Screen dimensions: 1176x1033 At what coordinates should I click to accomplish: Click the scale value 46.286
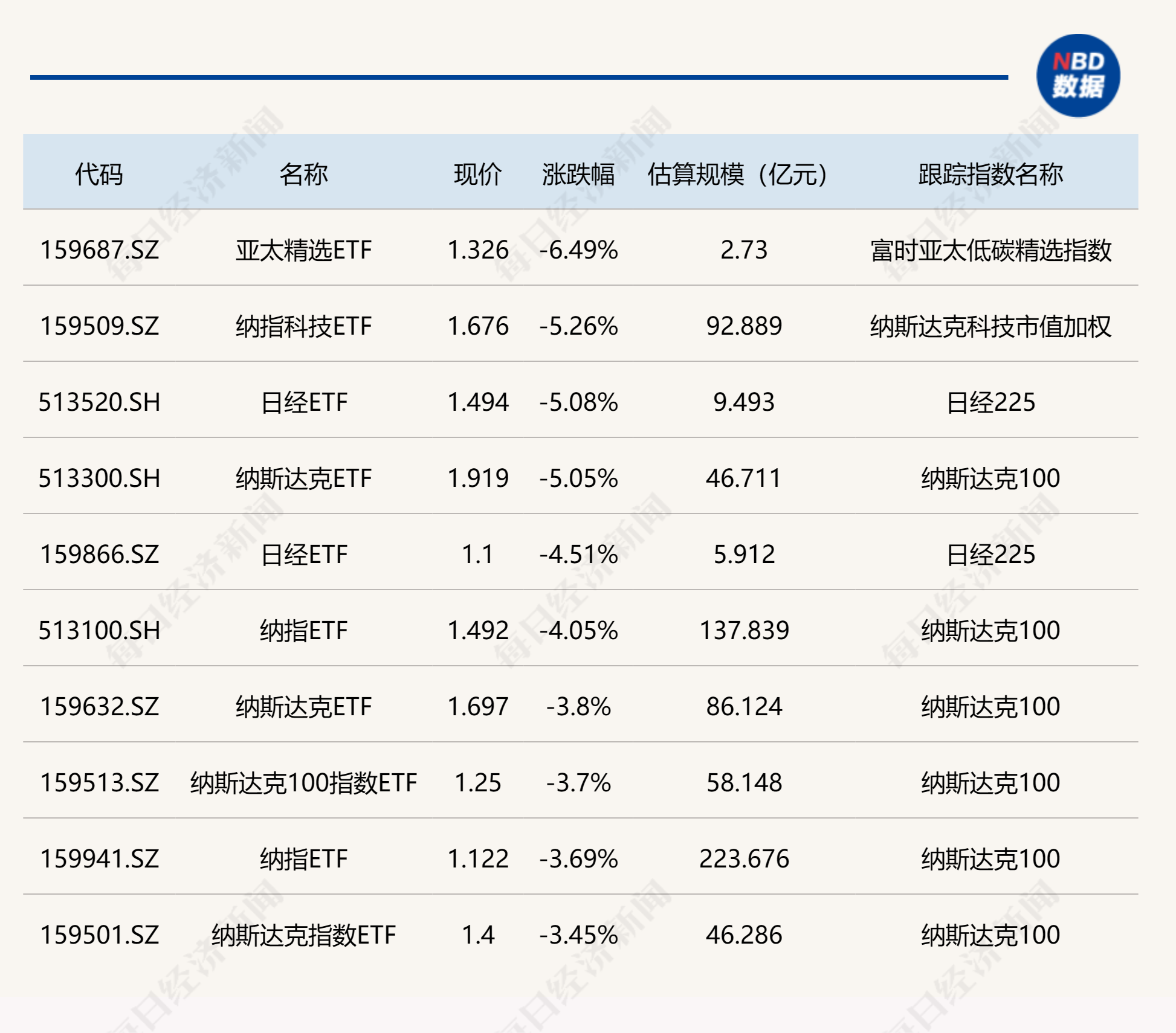pyautogui.click(x=744, y=935)
